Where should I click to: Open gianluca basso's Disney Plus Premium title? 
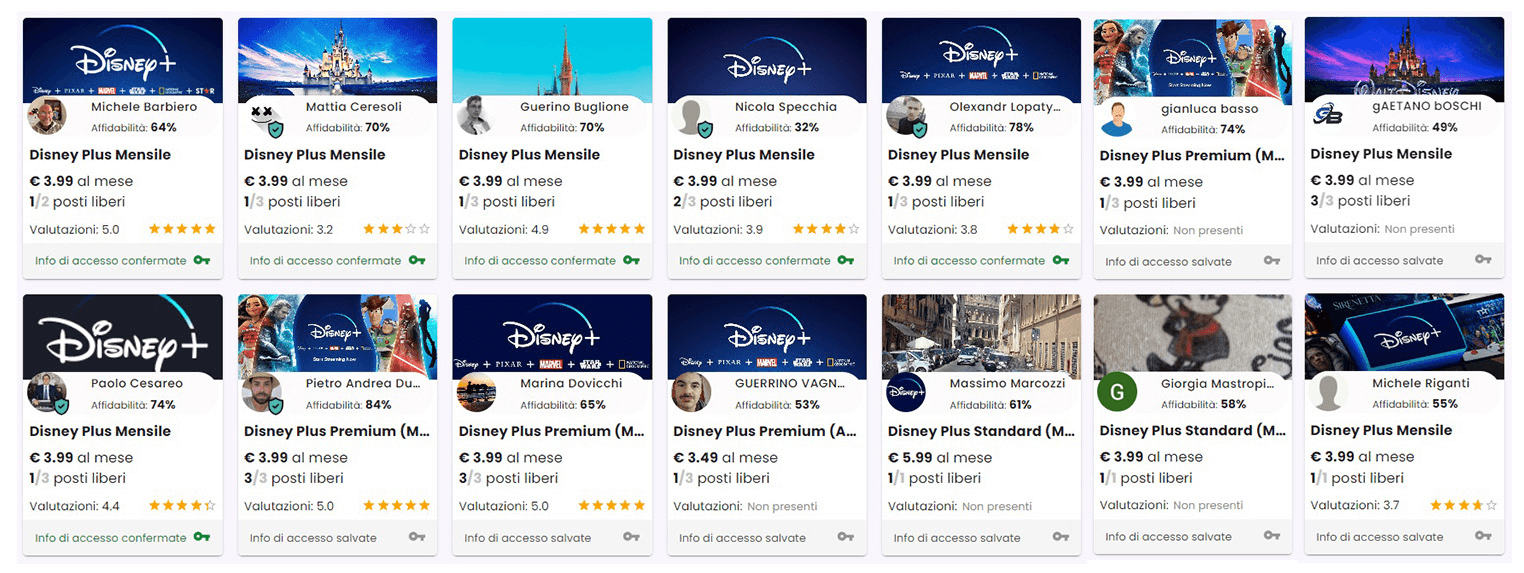1192,156
